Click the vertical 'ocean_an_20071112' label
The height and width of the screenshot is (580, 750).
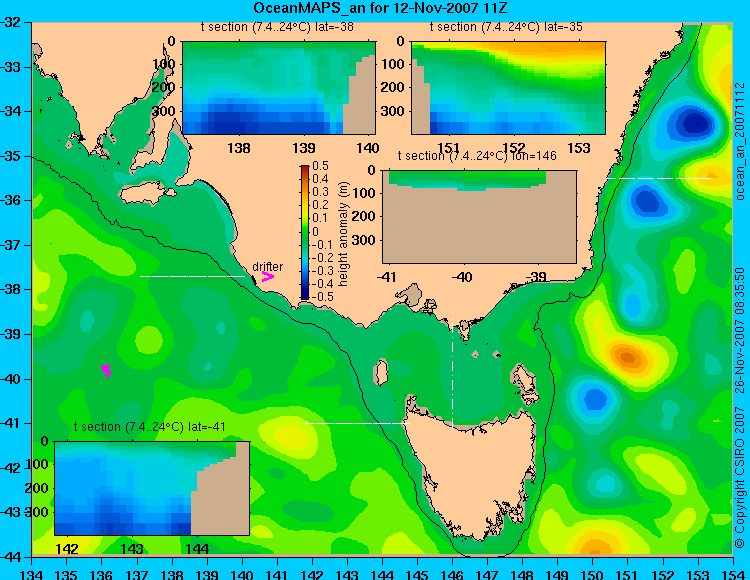(740, 142)
